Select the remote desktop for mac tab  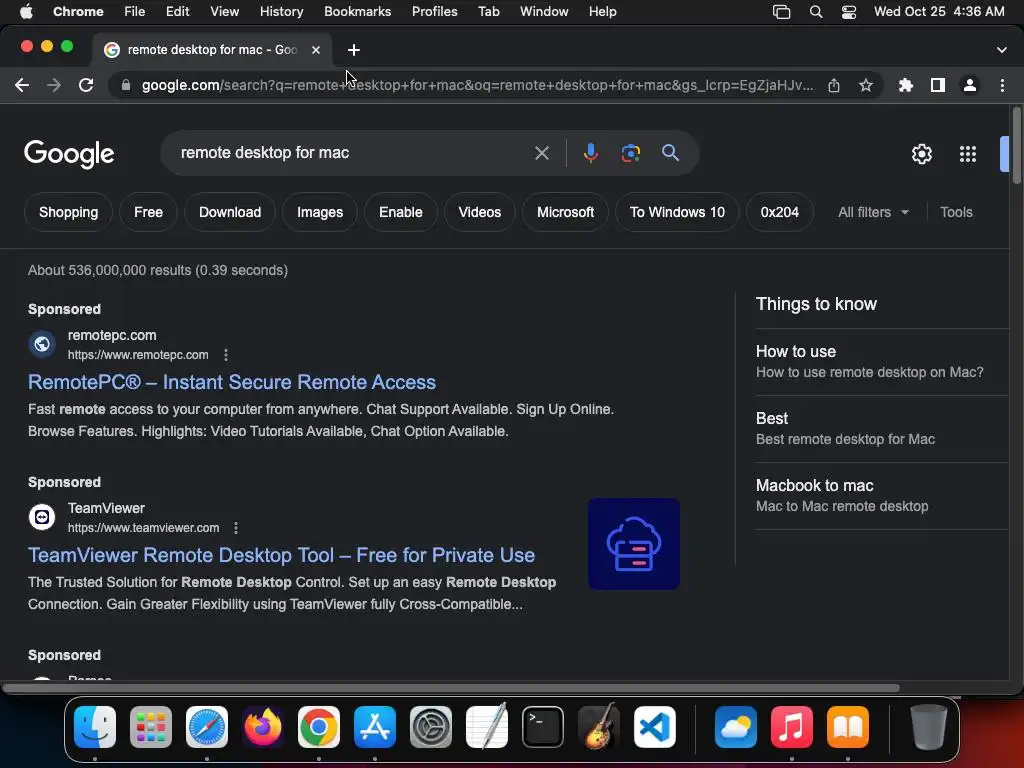coord(212,50)
